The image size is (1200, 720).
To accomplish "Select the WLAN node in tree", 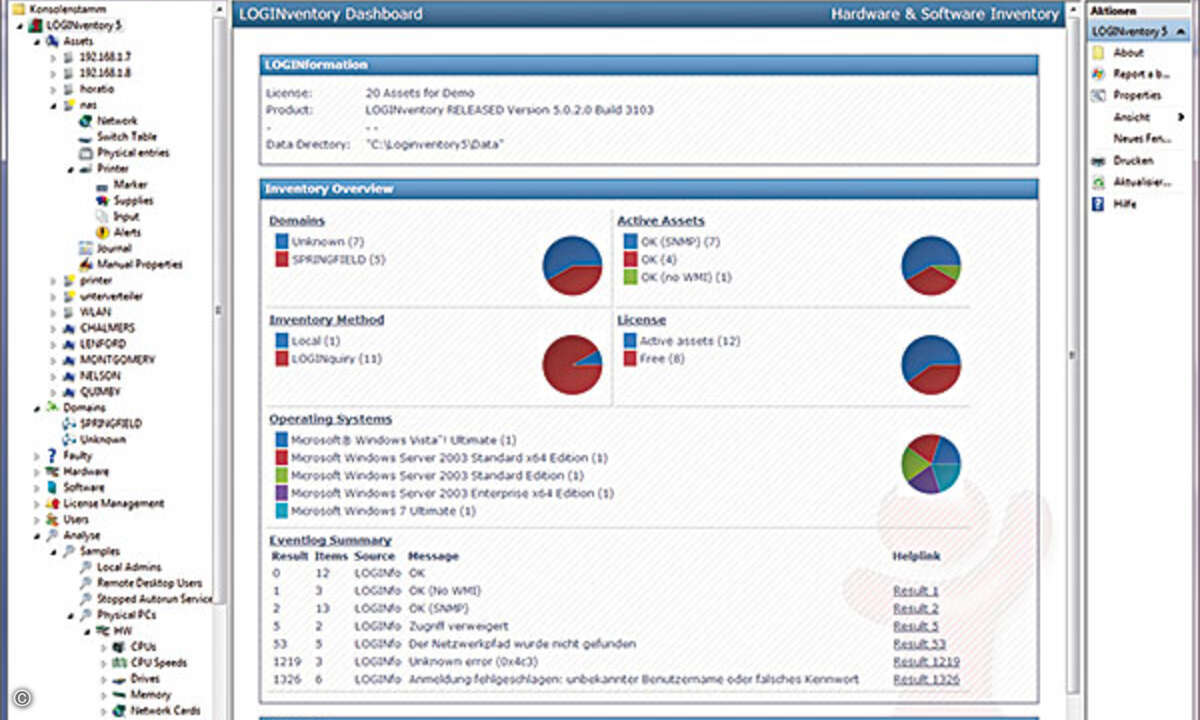I will click(95, 312).
